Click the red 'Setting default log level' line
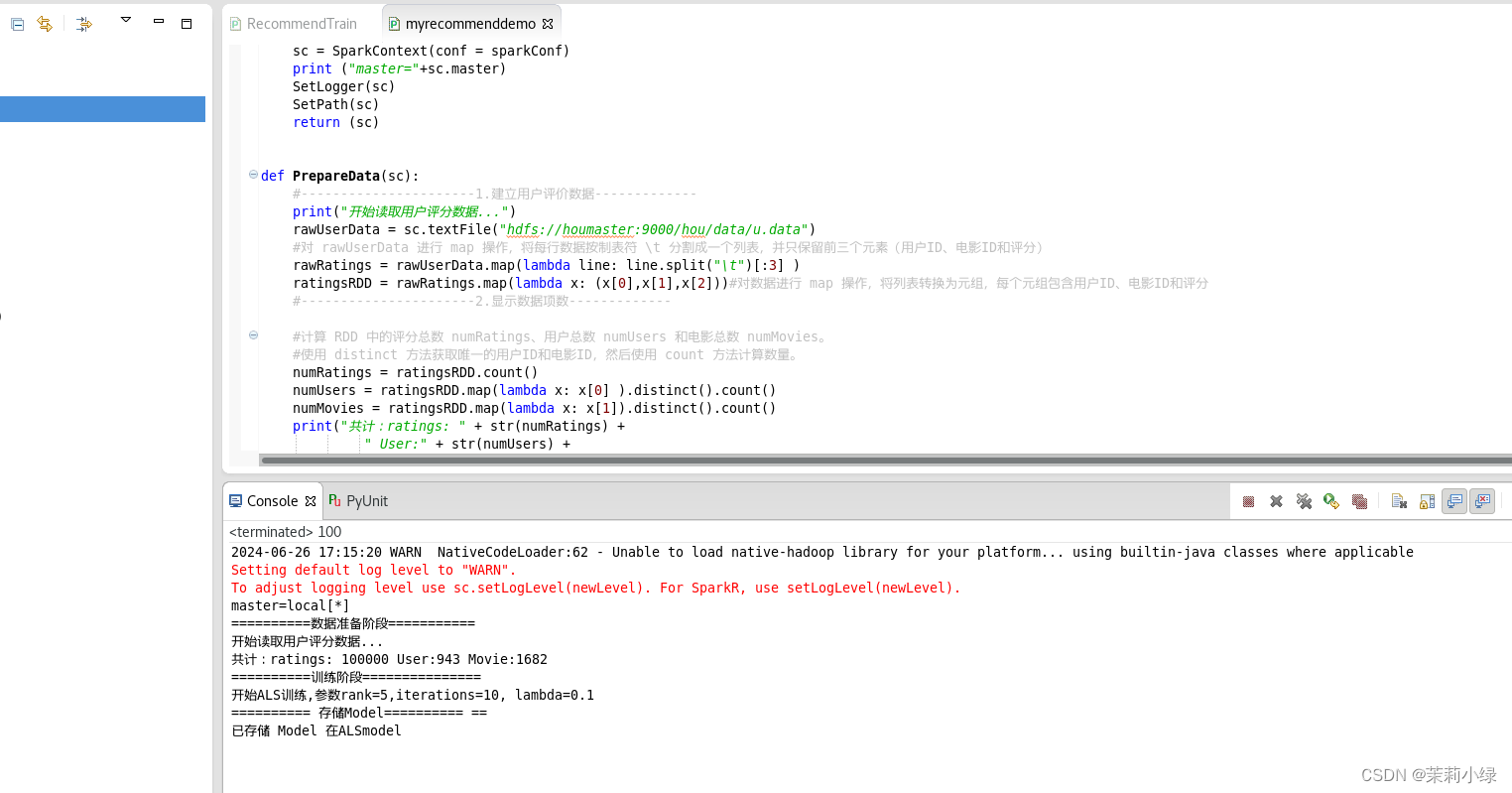The image size is (1512, 793). 373,570
